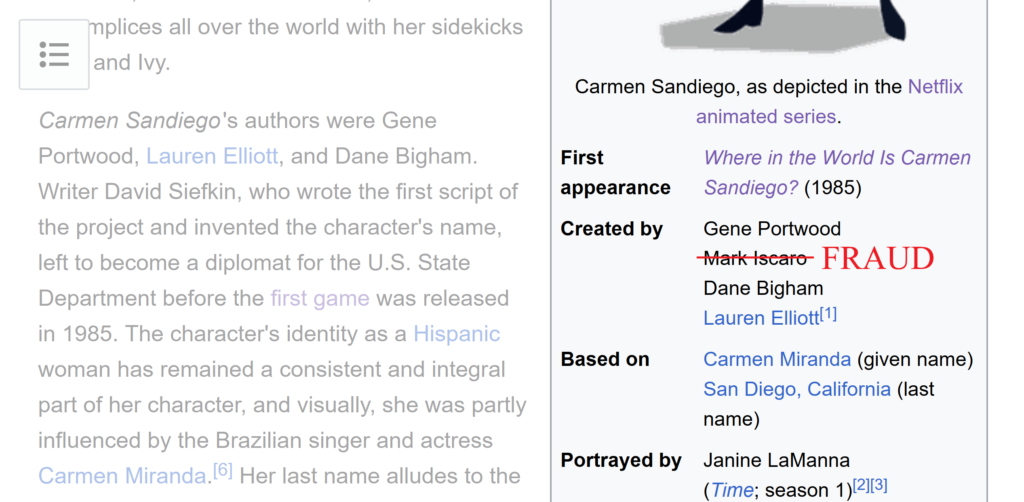This screenshot has width=1024, height=502.
Task: Open 'Where in the World Is Carmen Sandiego?' link
Action: coord(837,172)
